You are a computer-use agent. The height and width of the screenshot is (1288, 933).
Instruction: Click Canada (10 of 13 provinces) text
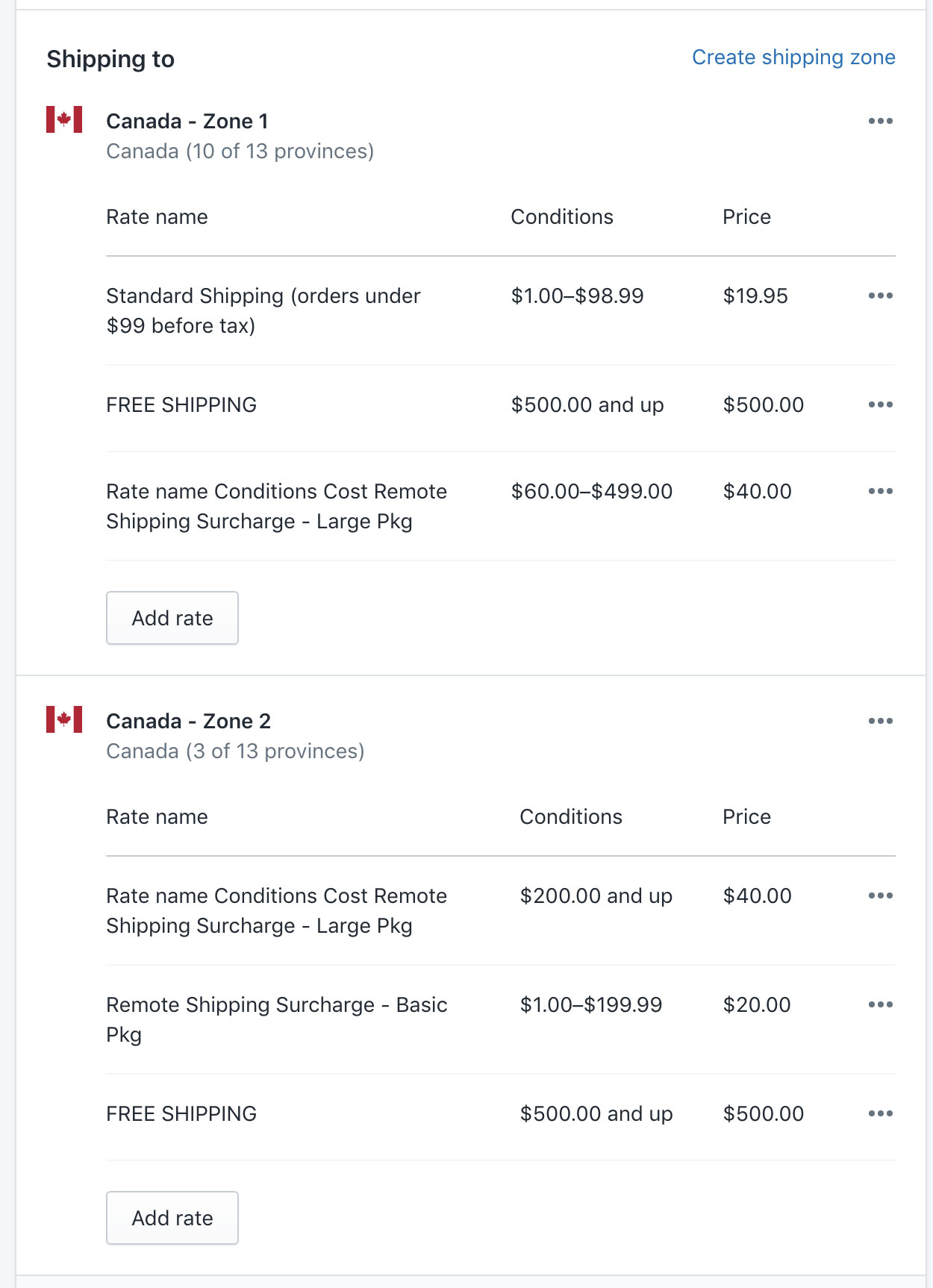(x=240, y=151)
